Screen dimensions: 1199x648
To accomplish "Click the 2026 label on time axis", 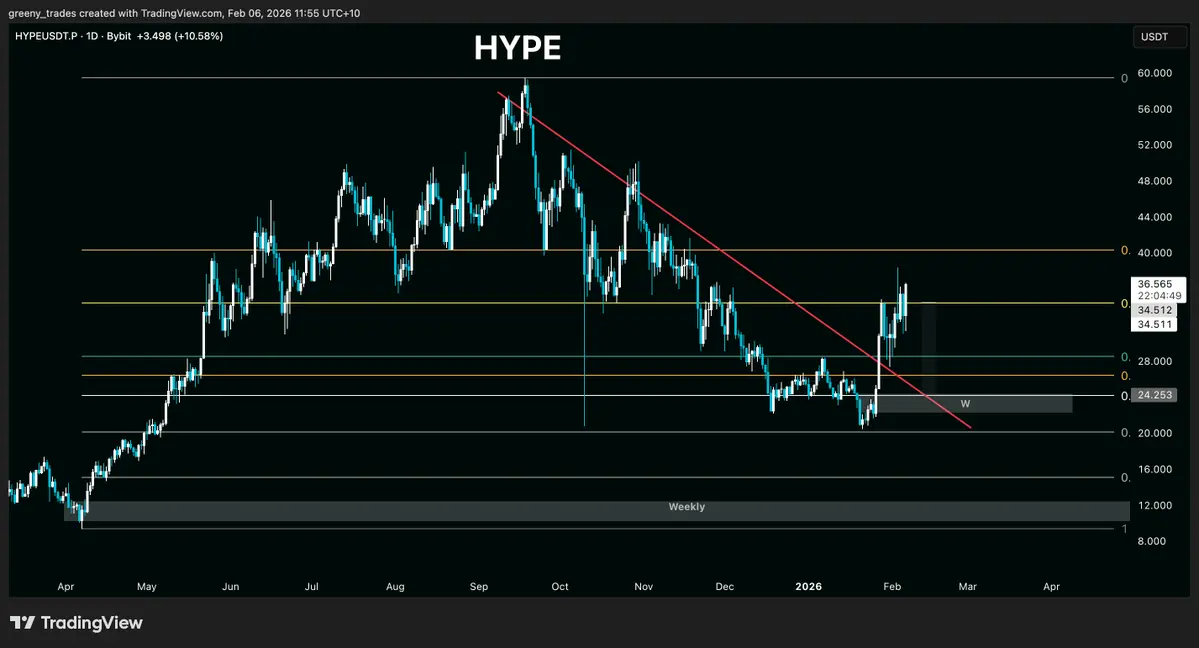I will point(808,587).
